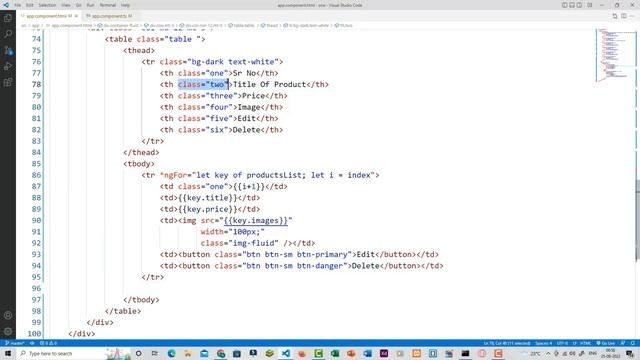Click the LF end-of-line status item

coord(574,343)
